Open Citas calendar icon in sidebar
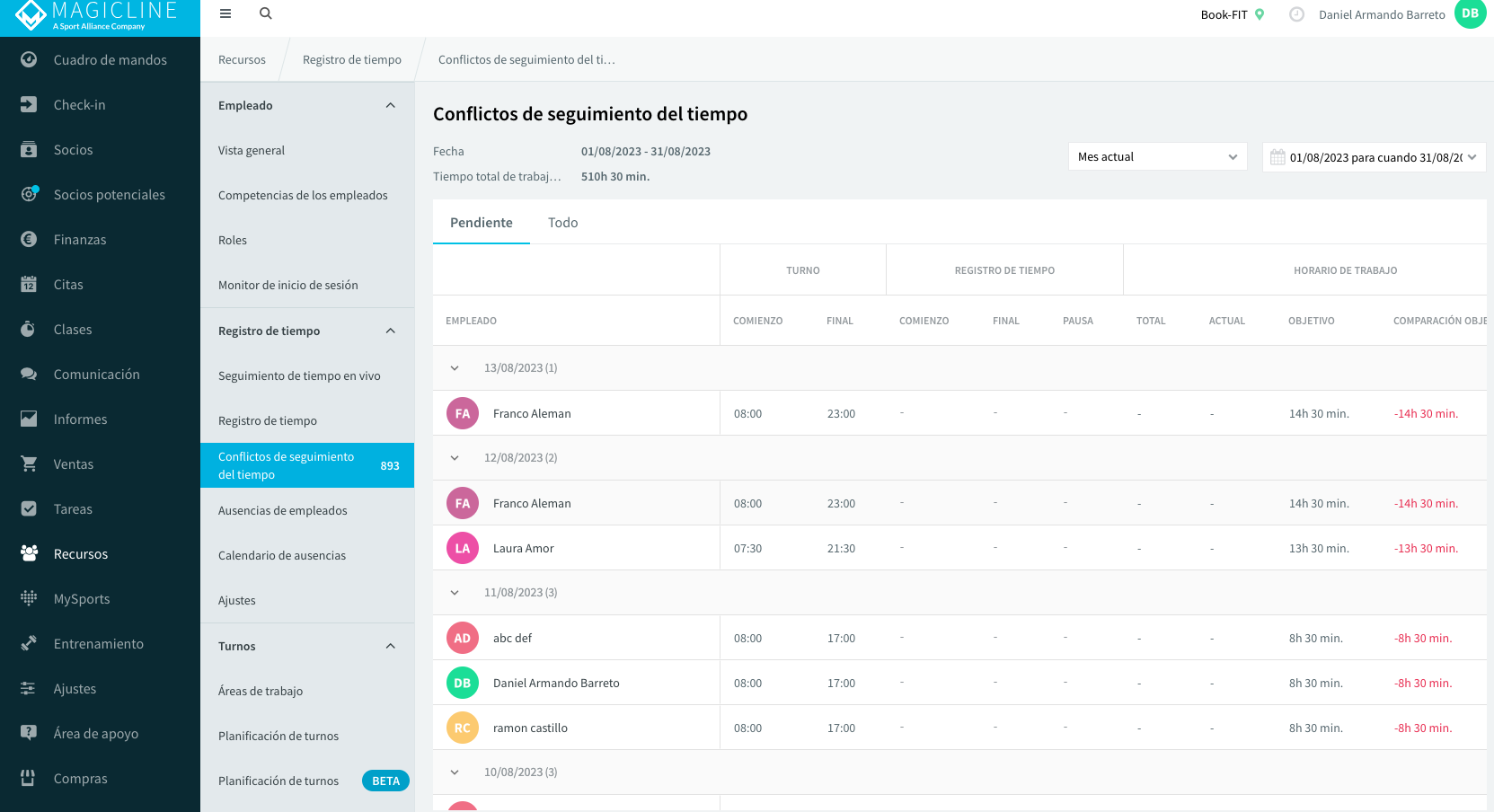 [x=29, y=284]
